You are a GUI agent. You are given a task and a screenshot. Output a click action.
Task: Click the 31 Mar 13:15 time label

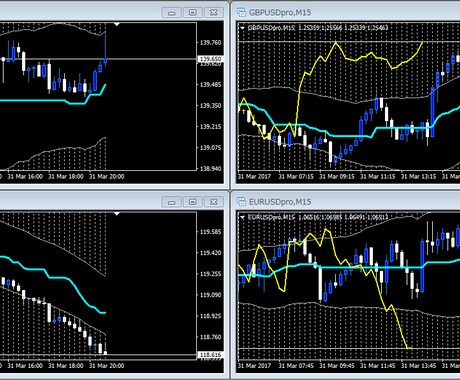pos(418,176)
